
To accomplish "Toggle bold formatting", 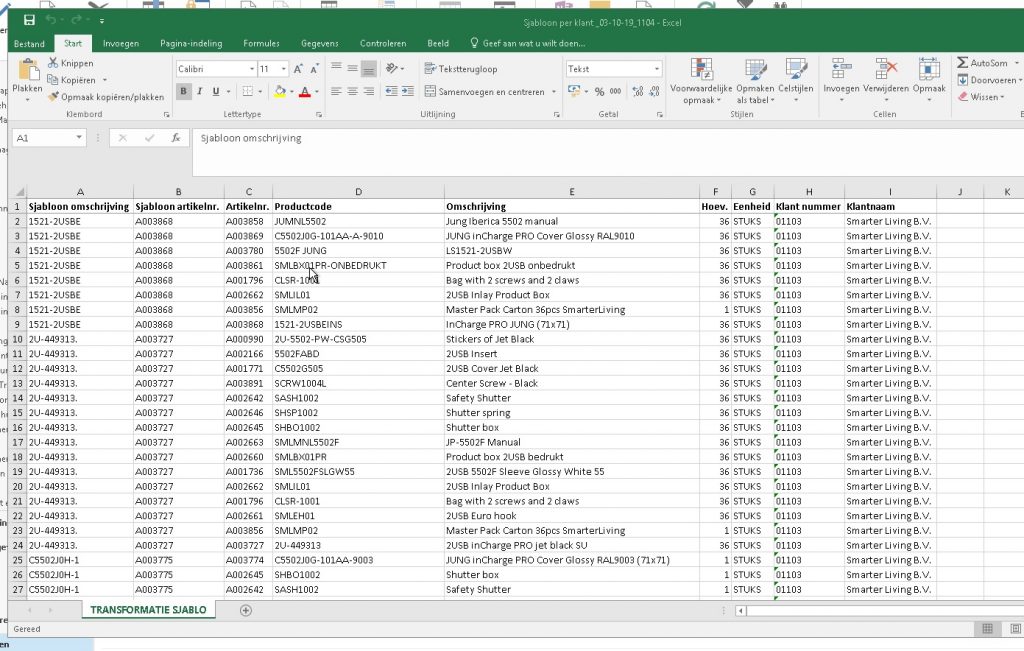I will click(x=184, y=91).
